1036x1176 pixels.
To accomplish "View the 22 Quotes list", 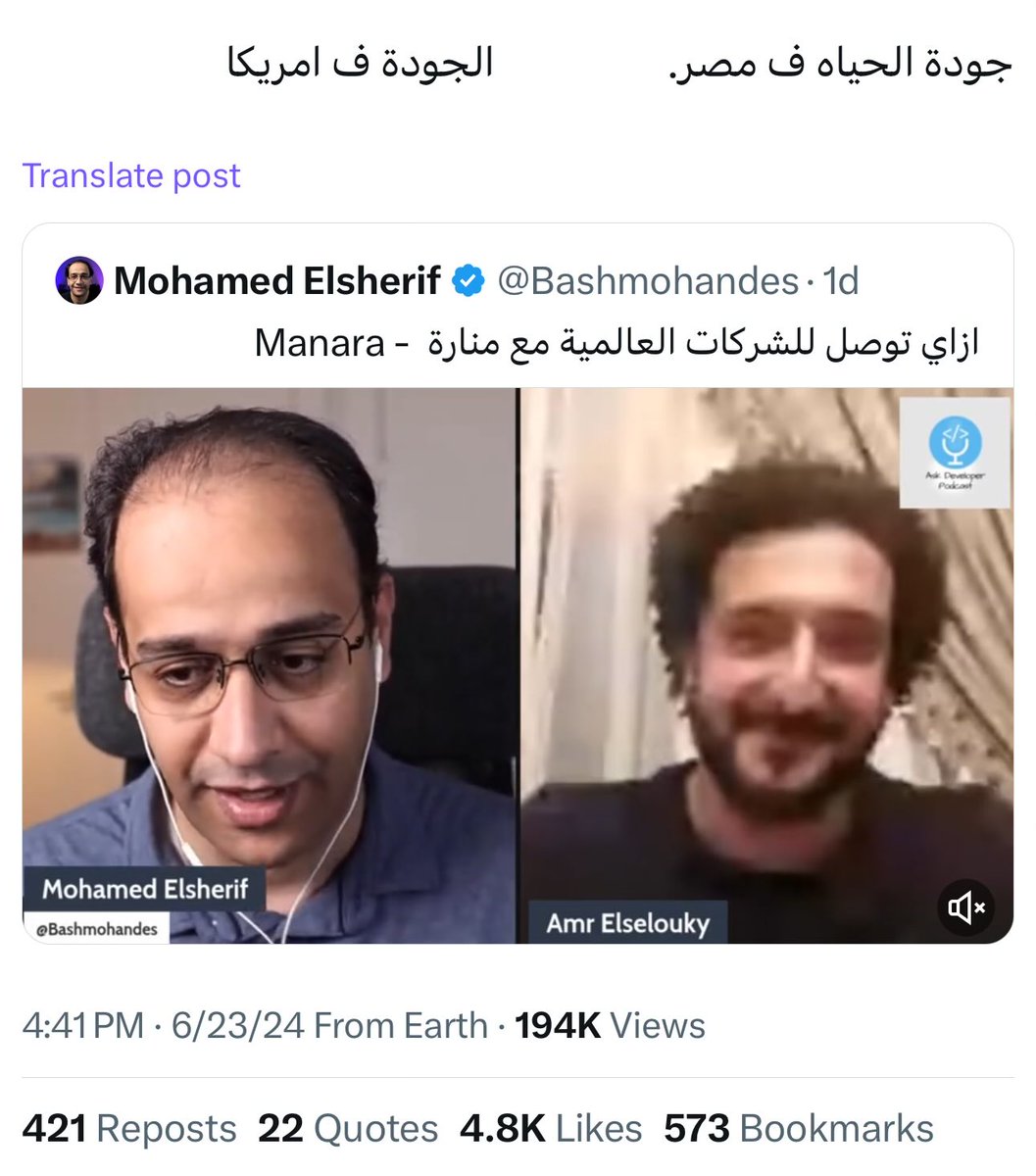I will click(348, 1129).
